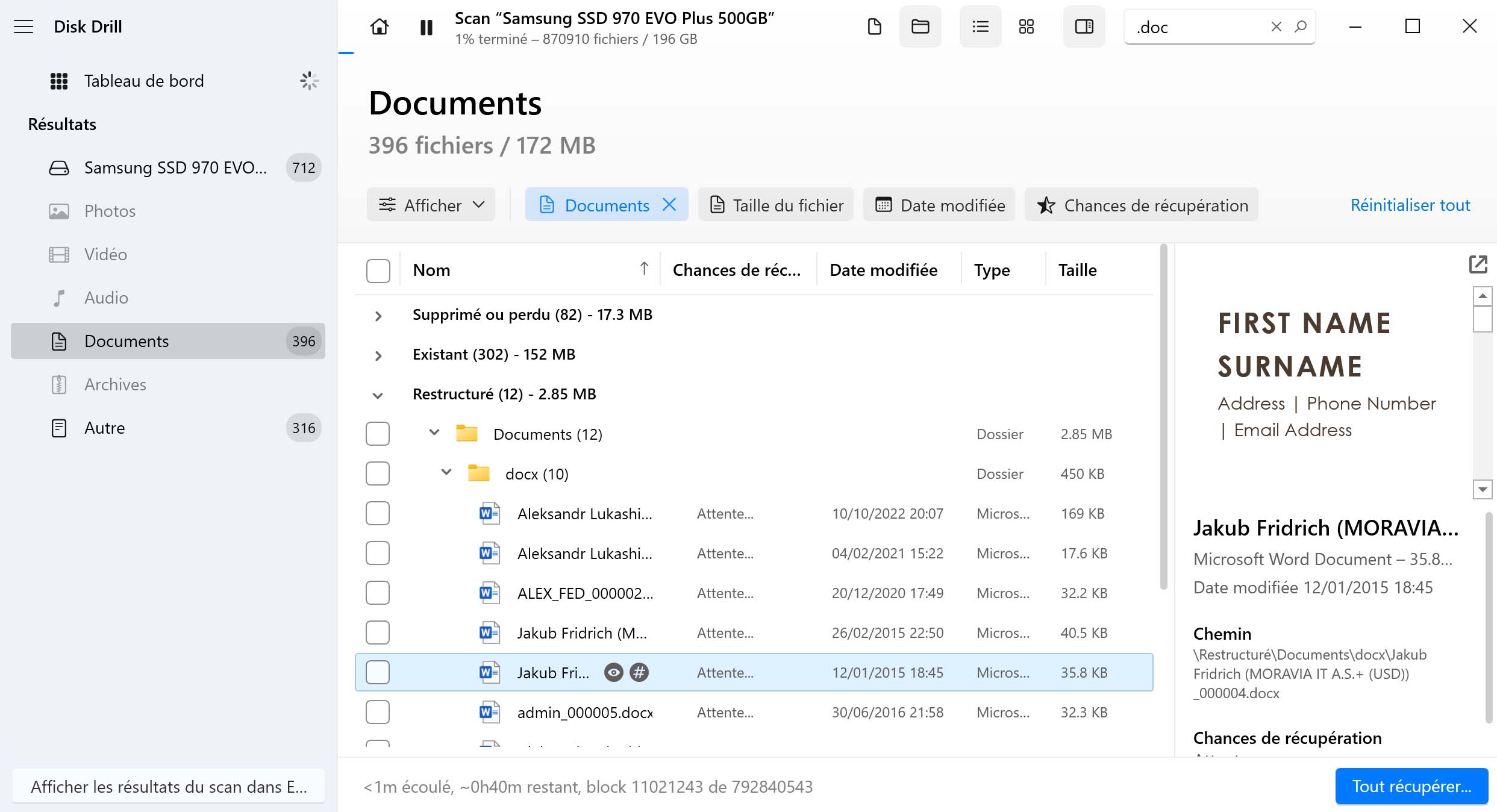This screenshot has height=812, width=1497.
Task: Click the Documents (12) folder icon
Action: [x=466, y=433]
